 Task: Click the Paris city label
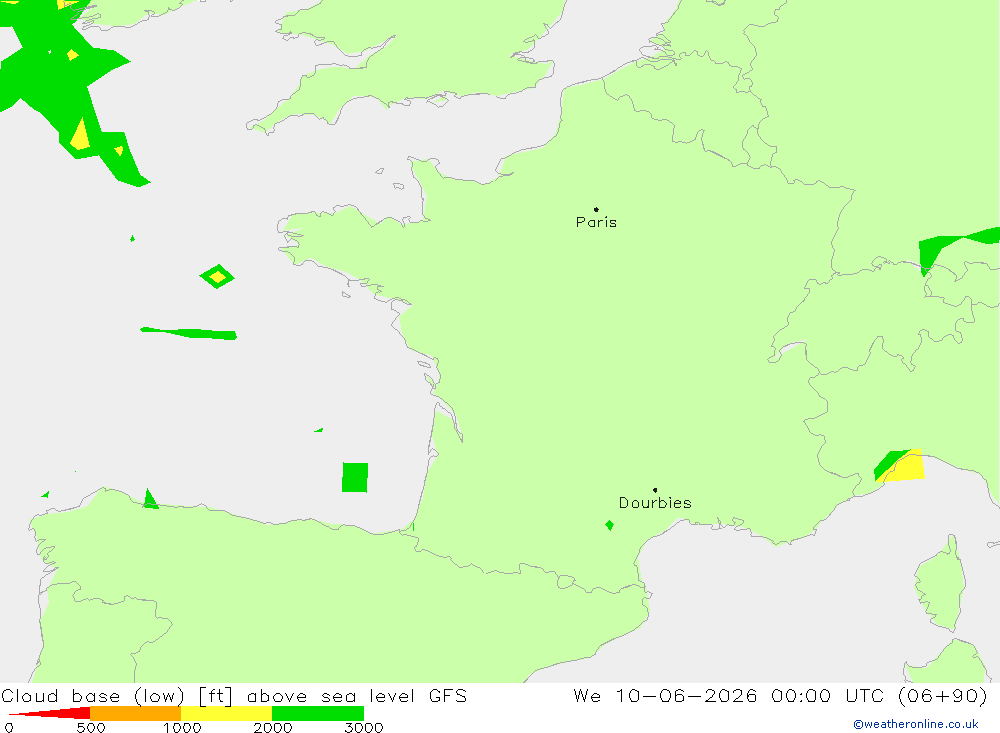pos(596,222)
